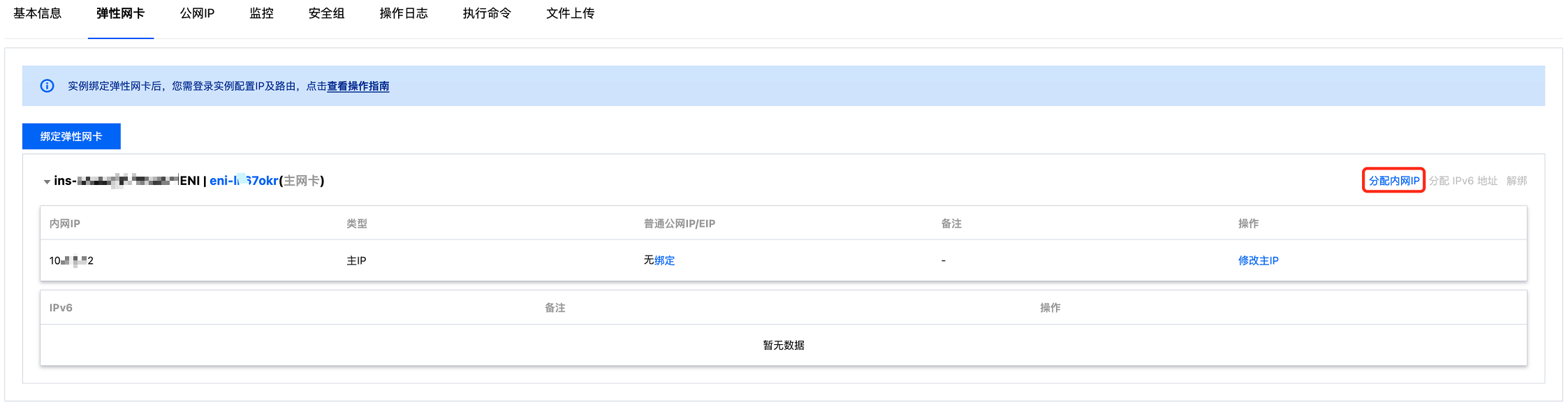Click 修改主IP in the operation column
Image resolution: width=1568 pixels, height=407 pixels.
(x=1258, y=260)
